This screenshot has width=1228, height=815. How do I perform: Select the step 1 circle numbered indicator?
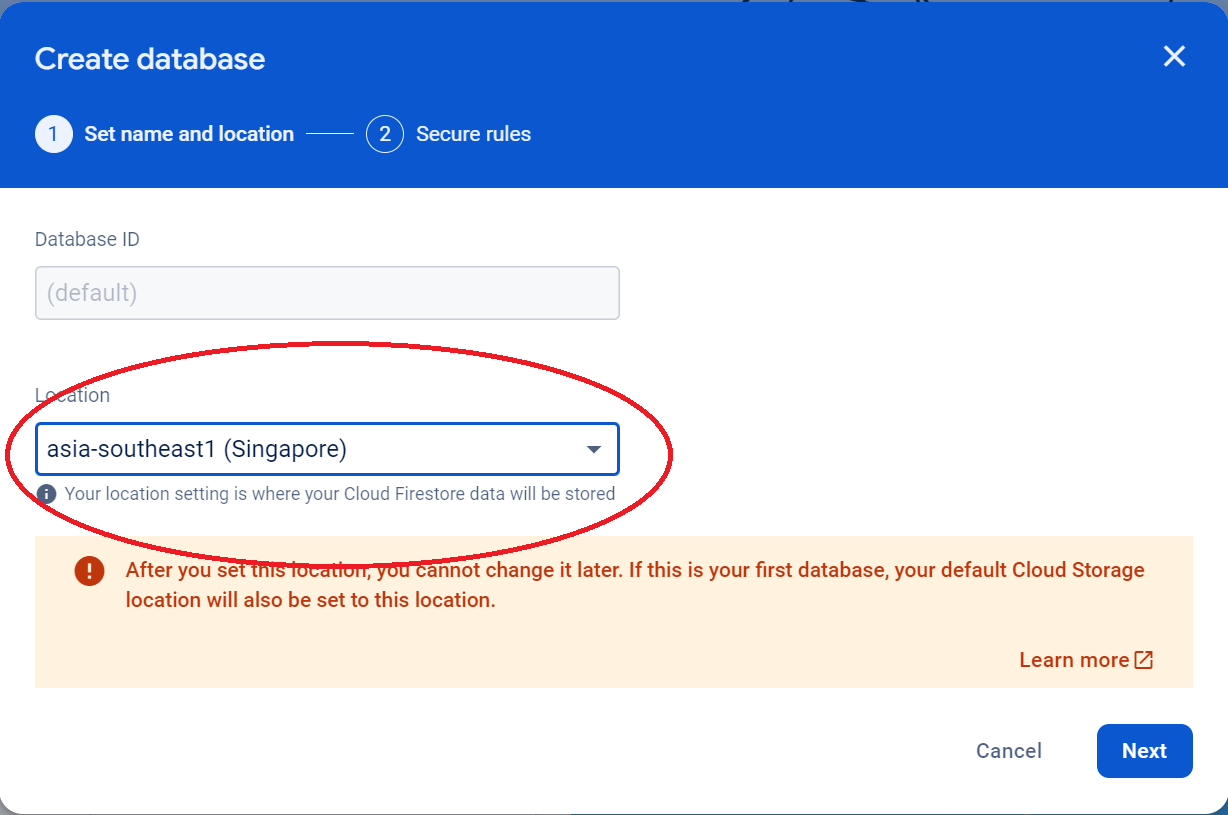[x=53, y=133]
